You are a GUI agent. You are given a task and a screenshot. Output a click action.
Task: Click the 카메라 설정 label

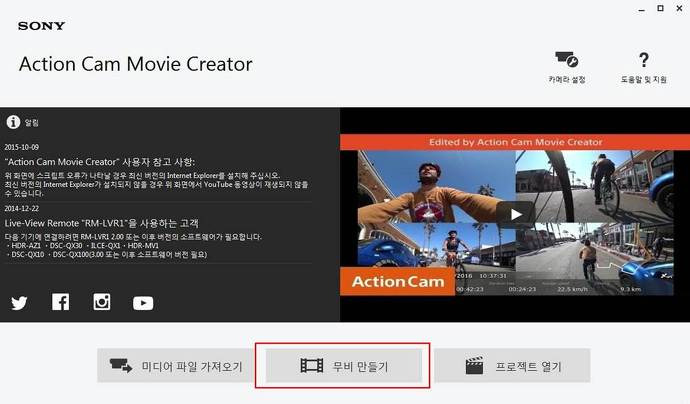[x=567, y=80]
